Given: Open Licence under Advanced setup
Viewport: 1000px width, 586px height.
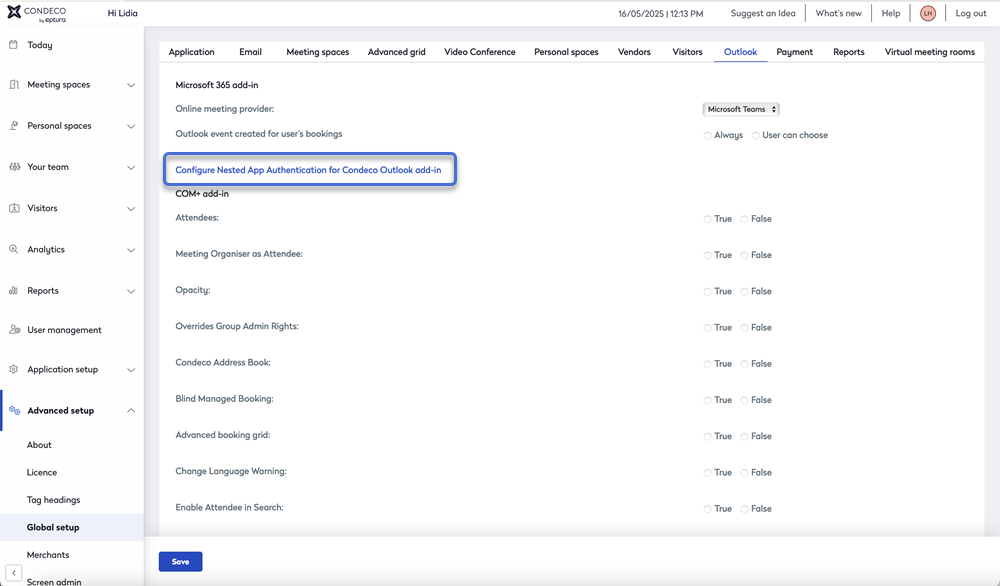Looking at the screenshot, I should [x=42, y=472].
